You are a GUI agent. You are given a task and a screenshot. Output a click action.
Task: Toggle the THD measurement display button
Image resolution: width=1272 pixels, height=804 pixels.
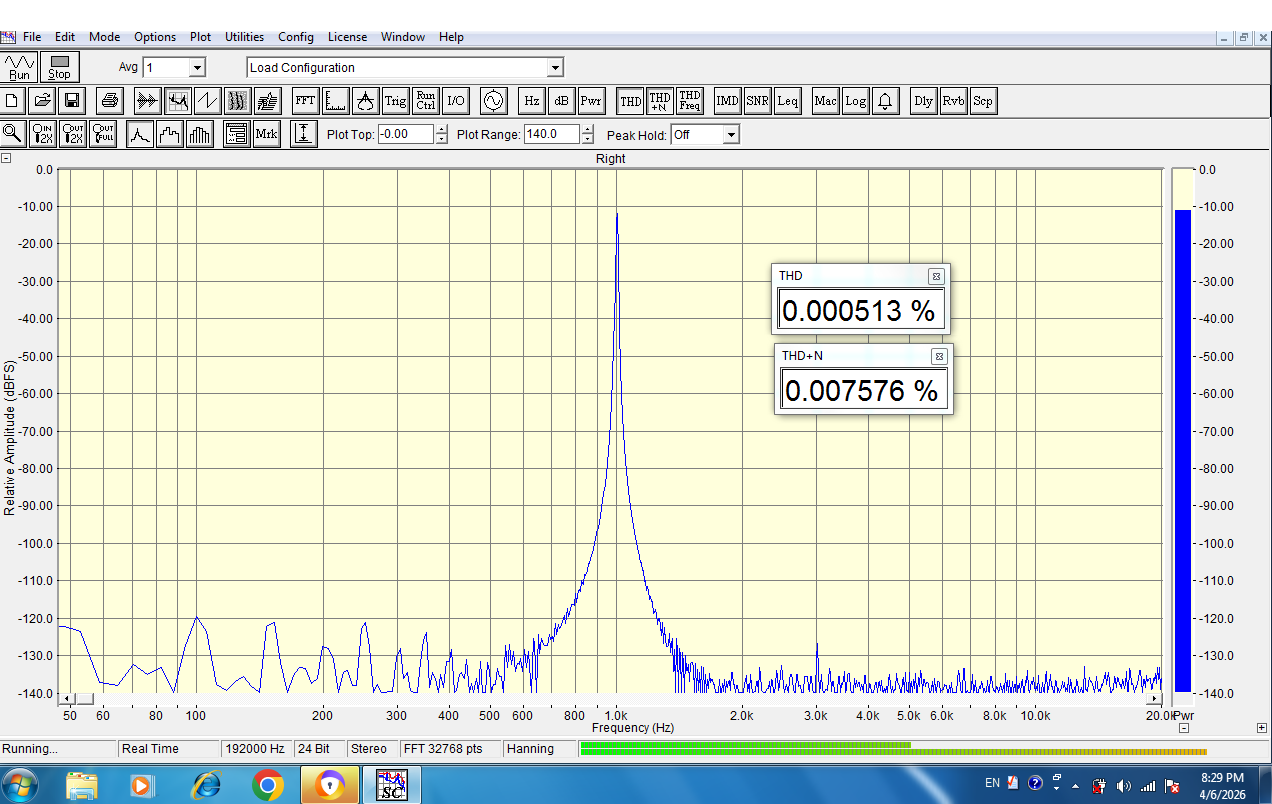pos(631,101)
